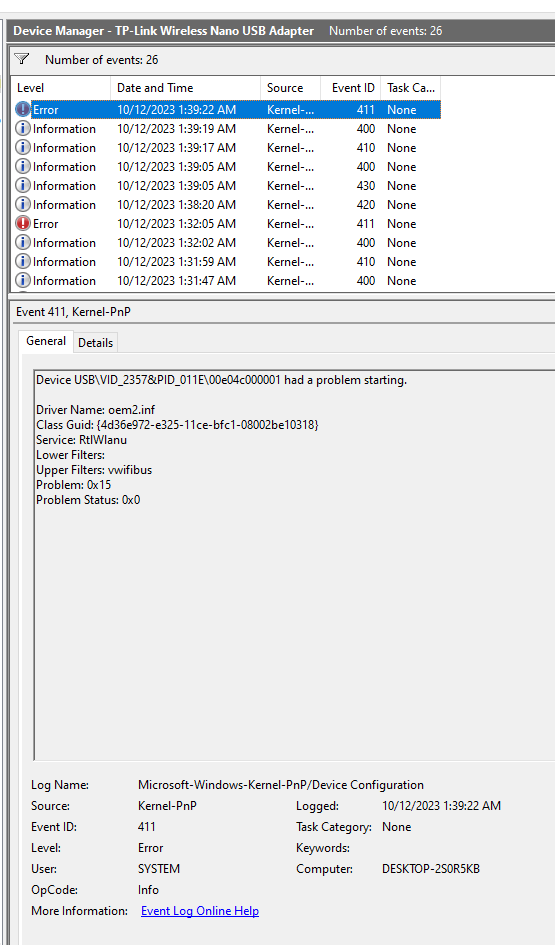This screenshot has width=555, height=945.
Task: Click the Log Name value text
Action: pyautogui.click(x=281, y=785)
